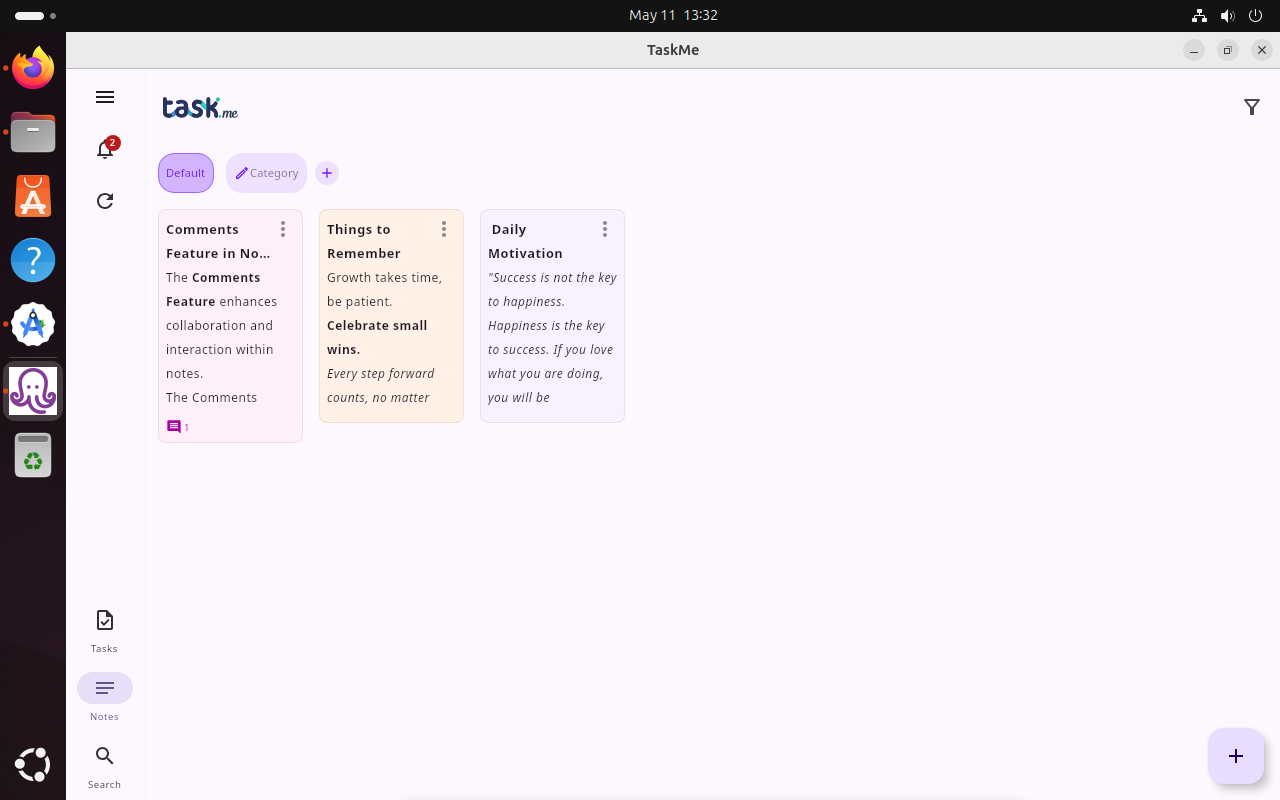Open the menu on Daily Motivation note
This screenshot has width=1280, height=800.
tap(605, 229)
